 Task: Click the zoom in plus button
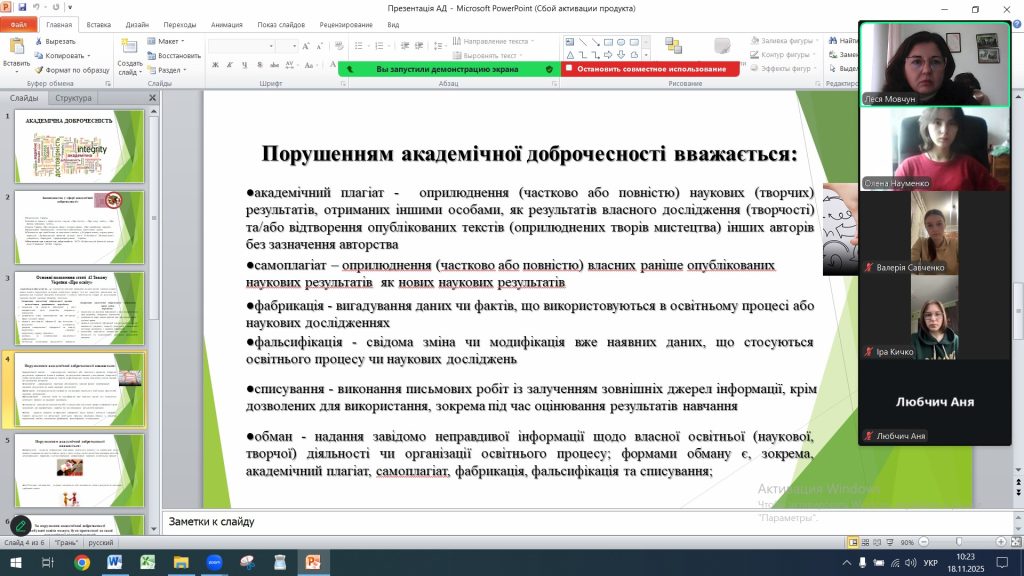click(x=1000, y=542)
